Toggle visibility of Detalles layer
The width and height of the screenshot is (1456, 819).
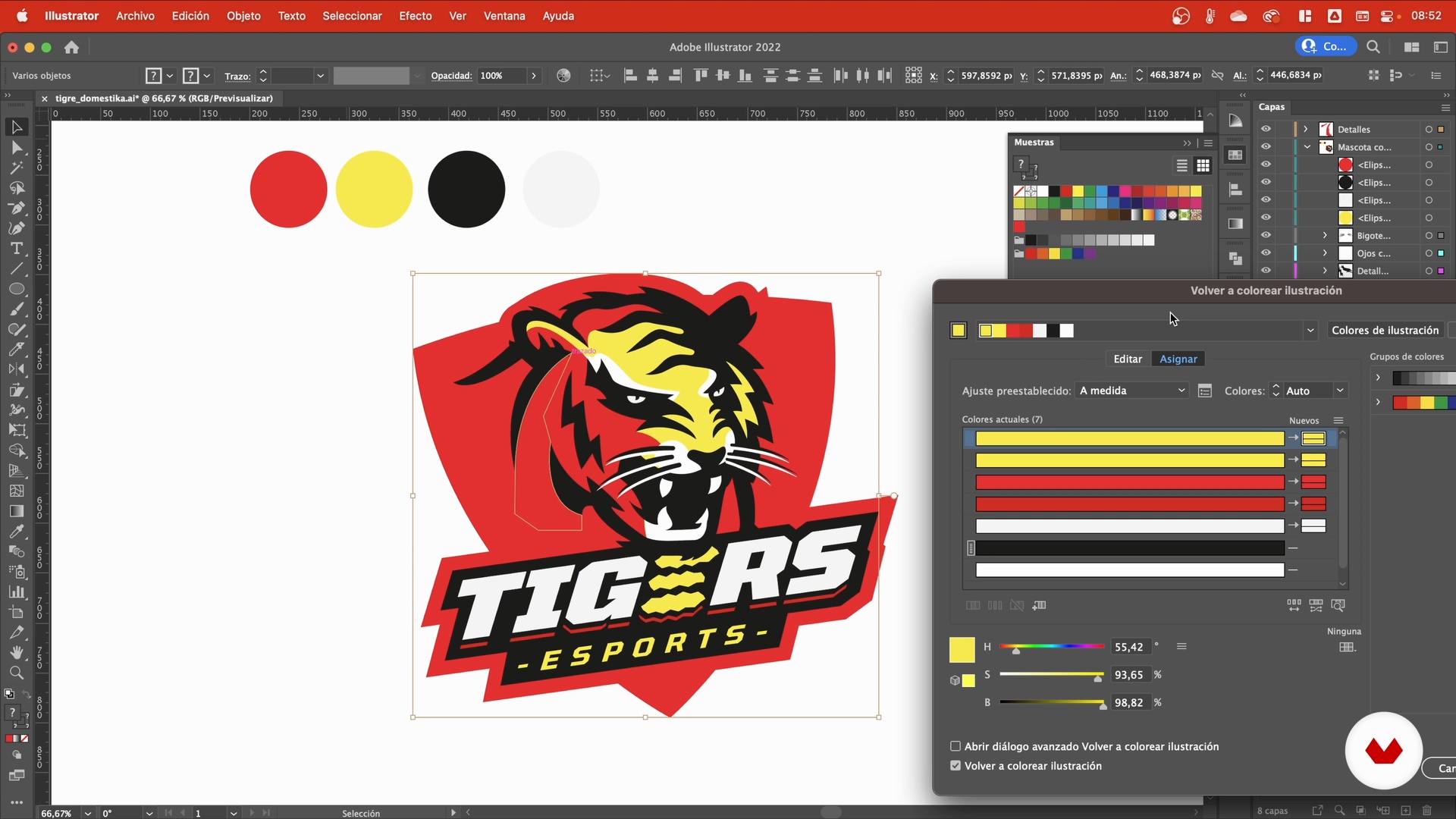(x=1266, y=129)
